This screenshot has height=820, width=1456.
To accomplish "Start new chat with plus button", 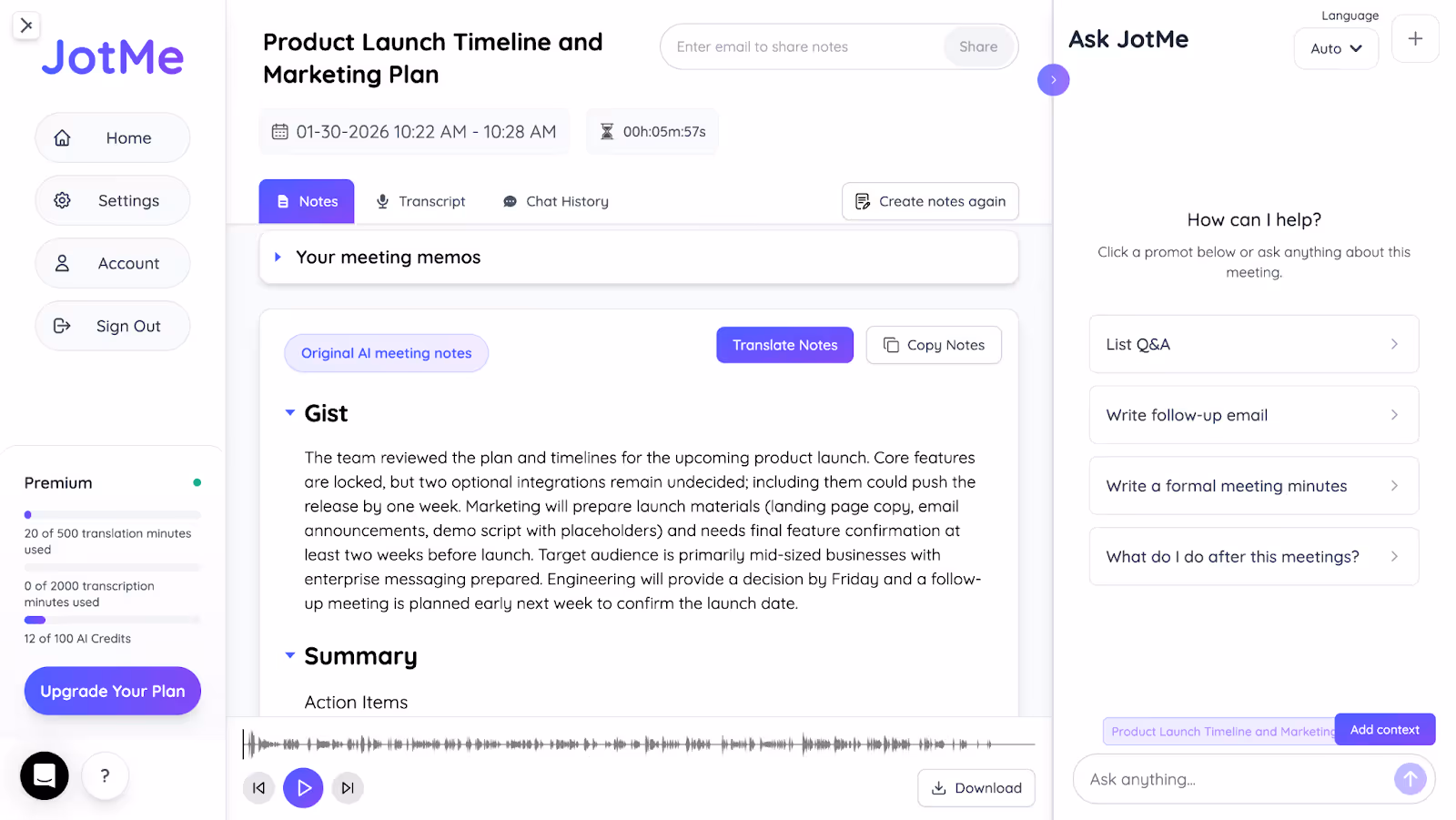I will point(1415,39).
